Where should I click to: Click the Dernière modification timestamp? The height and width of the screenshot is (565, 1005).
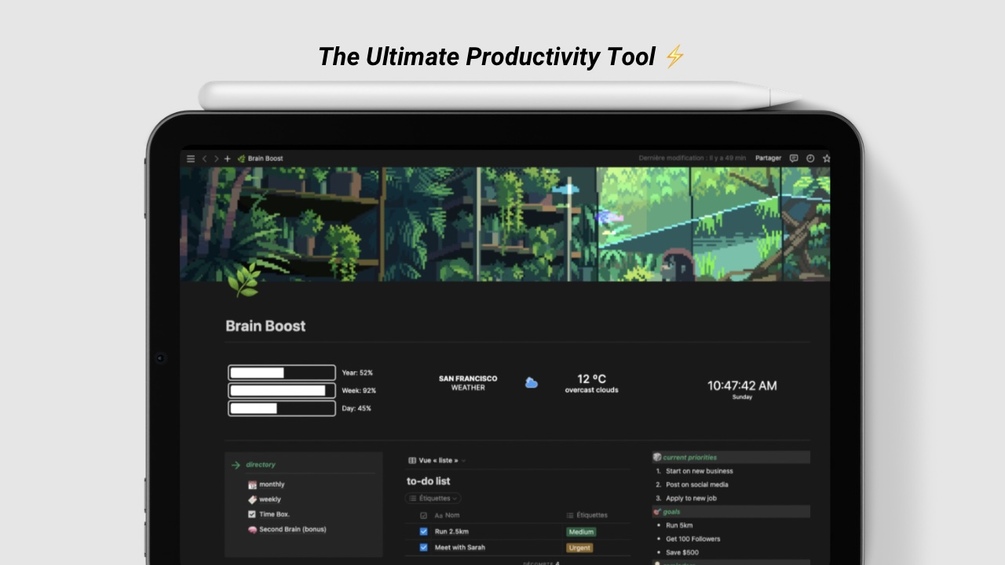692,158
